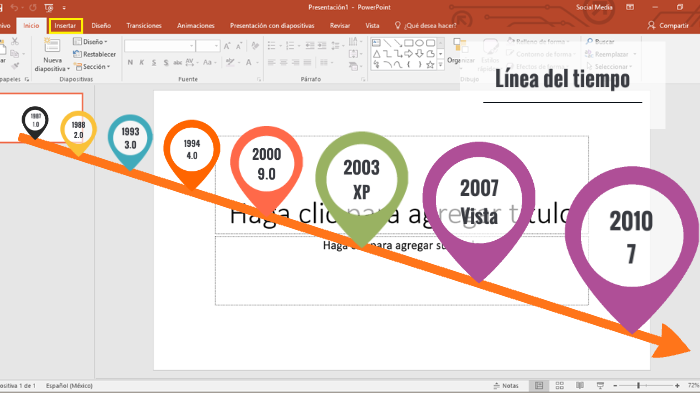
Task: Click the Compartir button
Action: (668, 25)
